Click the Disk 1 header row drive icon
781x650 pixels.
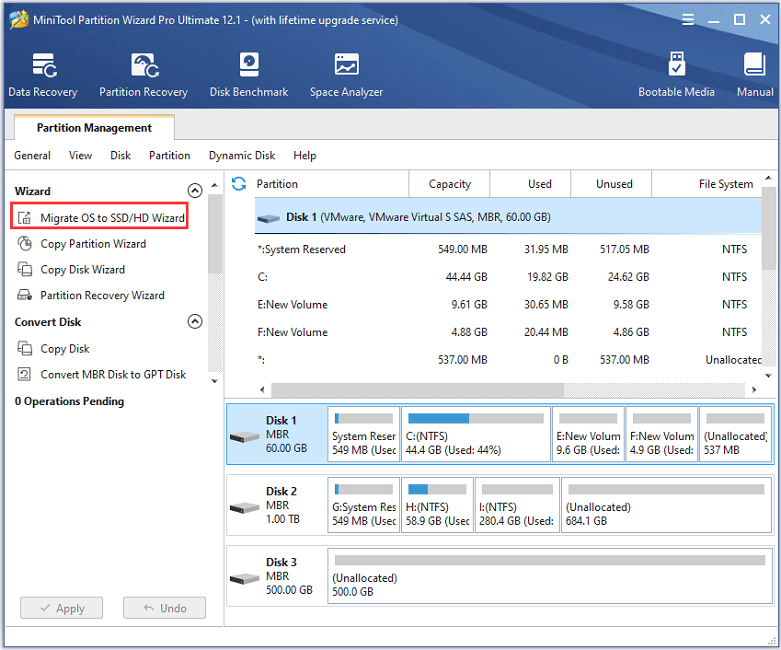[268, 218]
